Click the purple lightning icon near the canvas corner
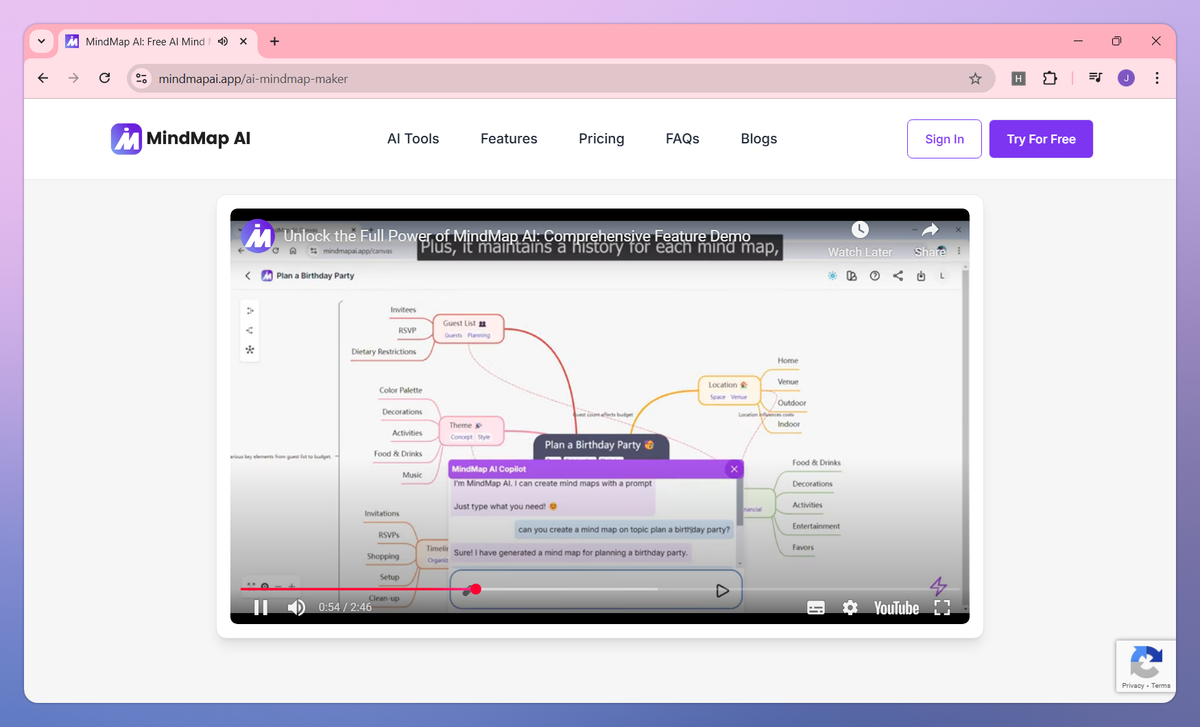Viewport: 1200px width, 727px height. pos(937,587)
